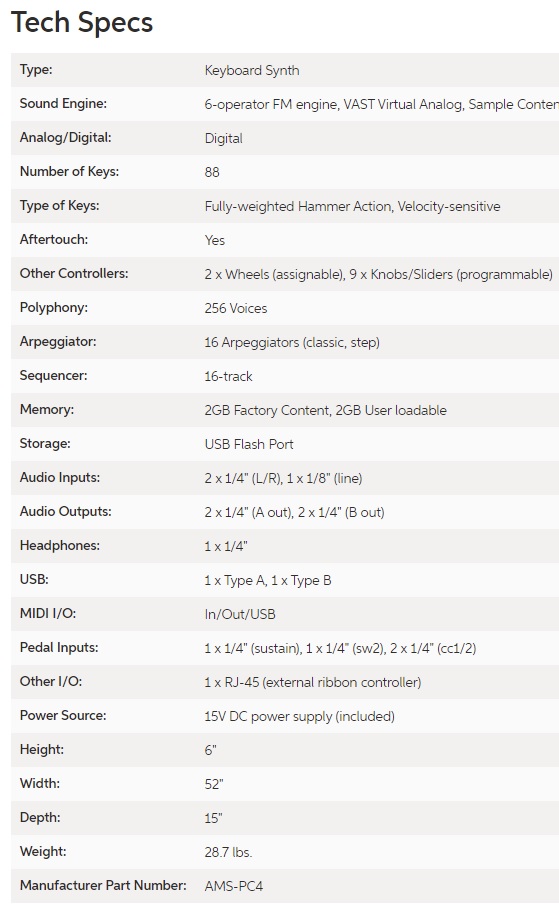Click the Audio Outputs label

pos(65,511)
